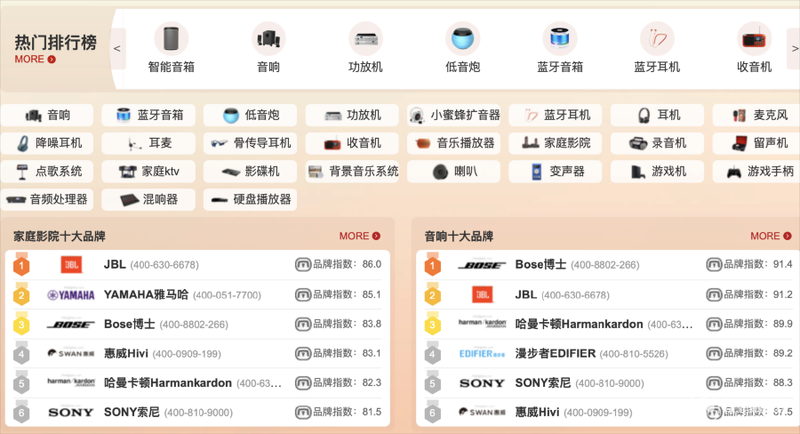This screenshot has height=434, width=800.
Task: Click 品牌指数 85.1 for YAMAHA
Action: (338, 294)
